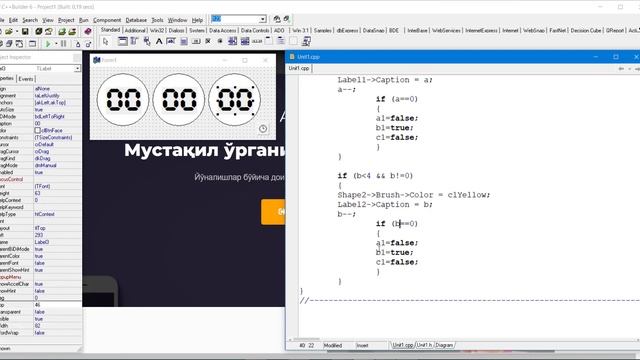Open the Object Inspector component selector dropdown
This screenshot has width=640, height=360.
coord(77,69)
